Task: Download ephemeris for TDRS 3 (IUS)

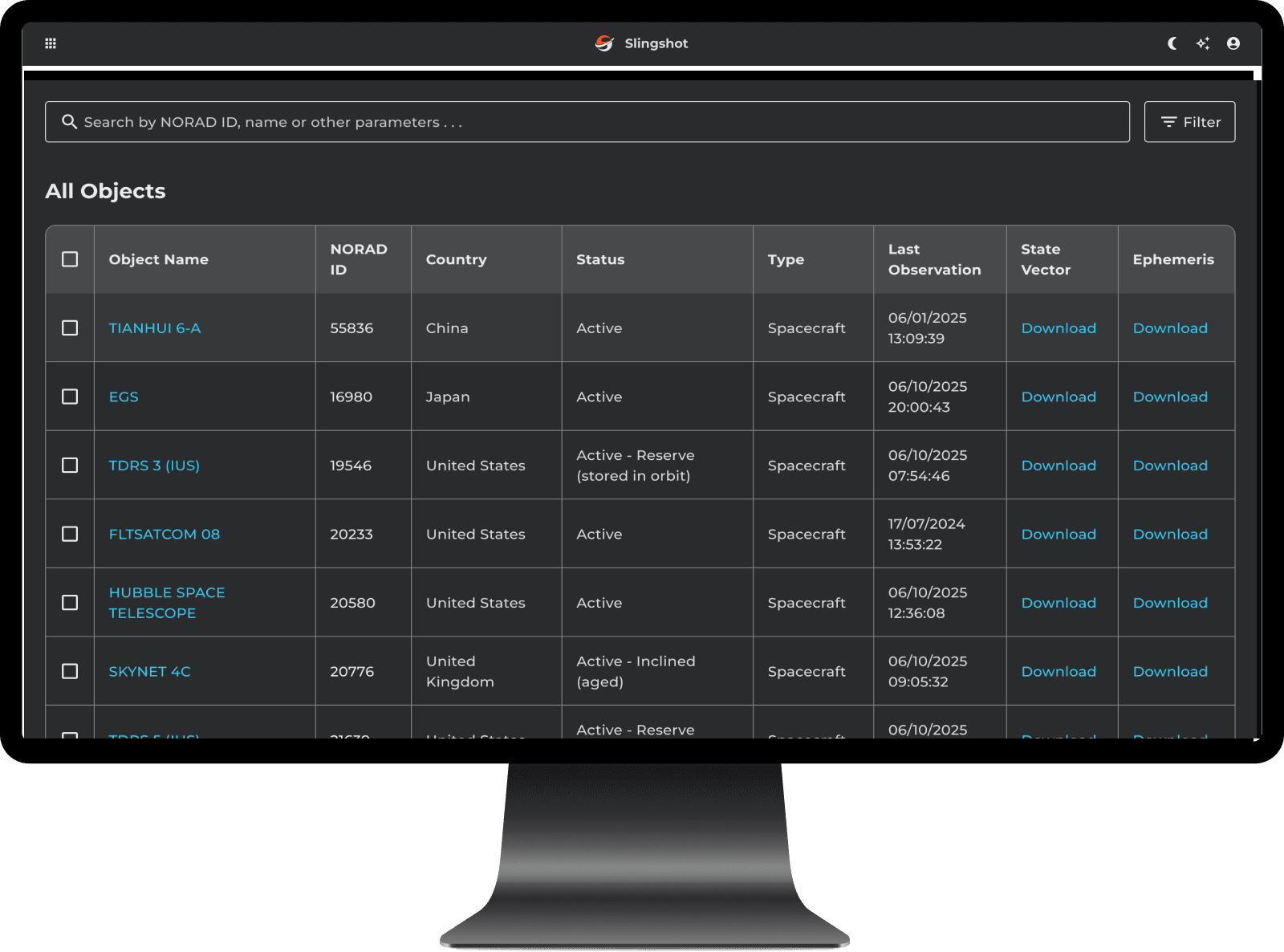Action: click(x=1170, y=466)
